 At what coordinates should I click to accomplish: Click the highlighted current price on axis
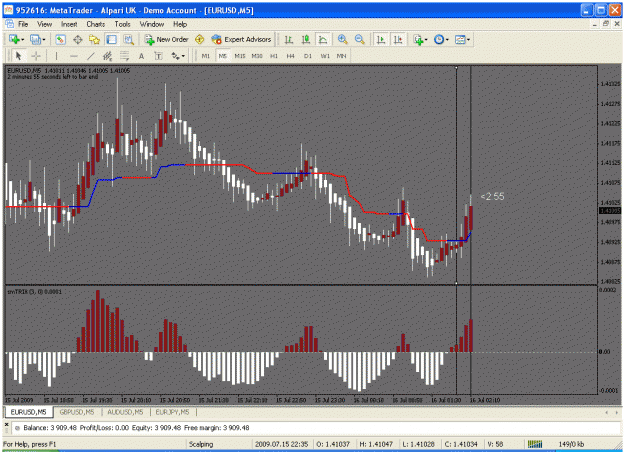pyautogui.click(x=610, y=210)
